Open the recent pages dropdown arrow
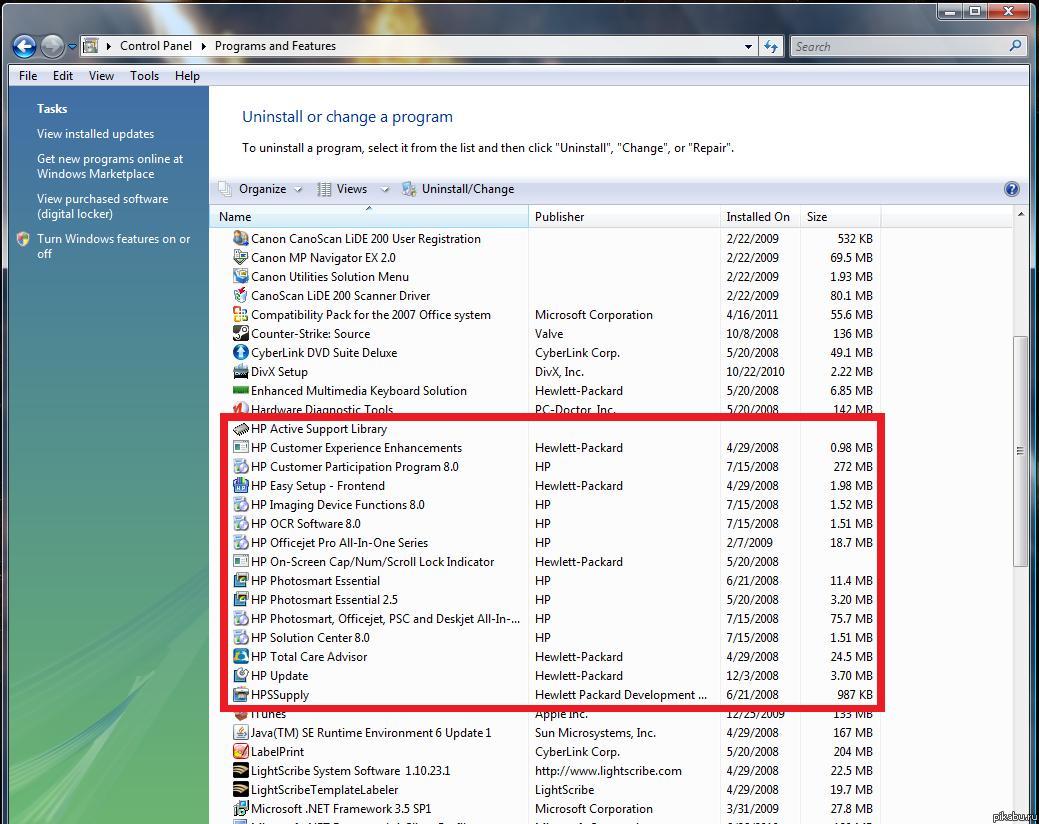This screenshot has height=824, width=1039. click(72, 46)
